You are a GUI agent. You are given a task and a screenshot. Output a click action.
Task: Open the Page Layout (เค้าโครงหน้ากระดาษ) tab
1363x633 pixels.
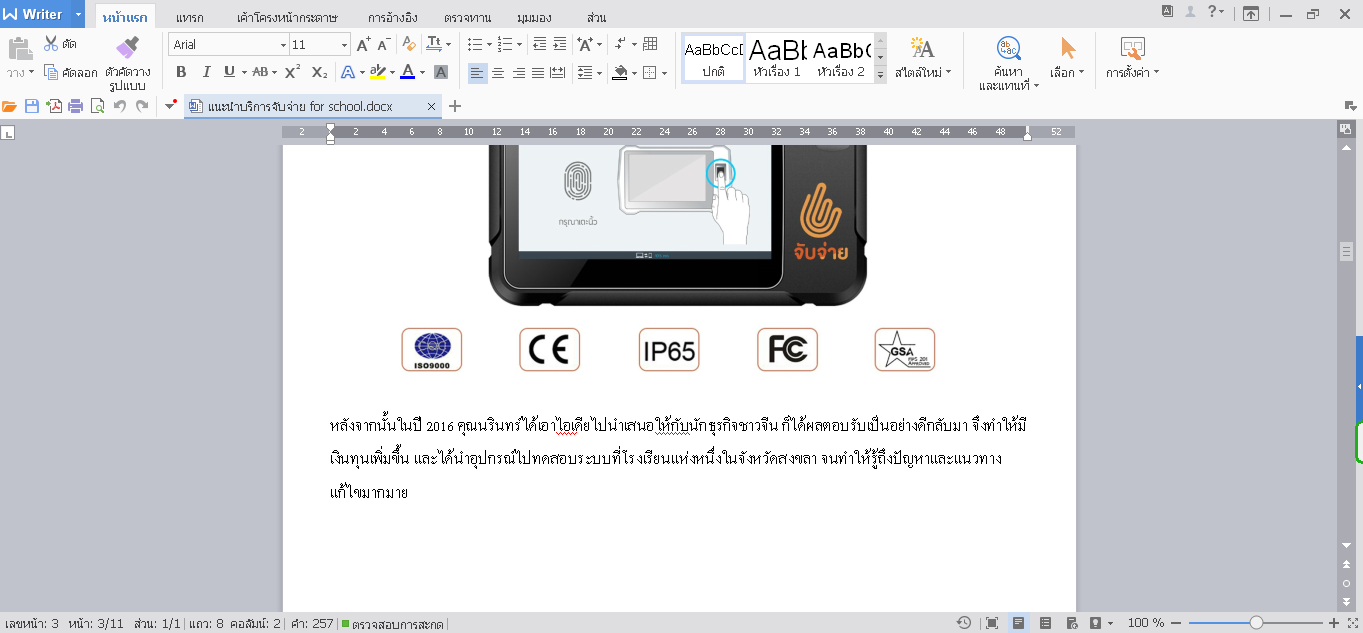(x=287, y=18)
